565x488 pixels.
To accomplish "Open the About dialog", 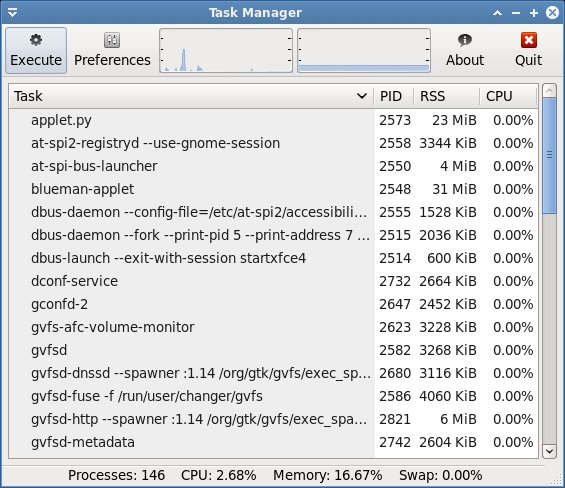I will pyautogui.click(x=465, y=50).
